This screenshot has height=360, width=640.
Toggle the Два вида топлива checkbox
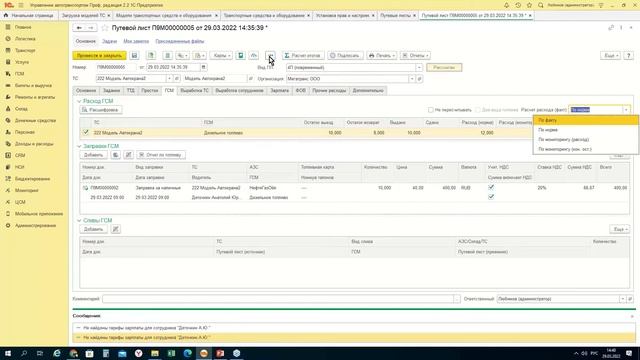coord(478,110)
